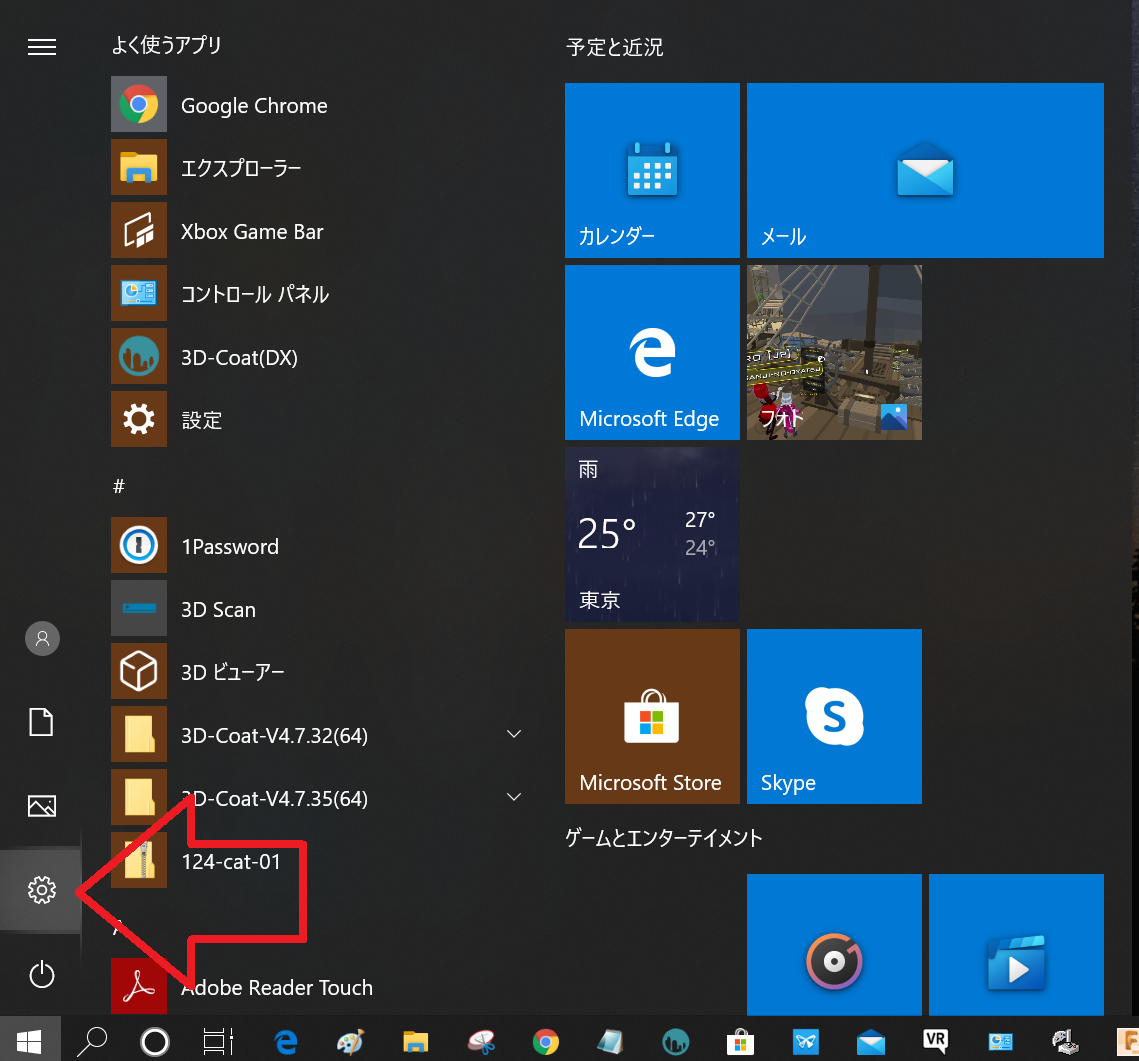
Task: Open taskbar search magnifier
Action: click(92, 1042)
